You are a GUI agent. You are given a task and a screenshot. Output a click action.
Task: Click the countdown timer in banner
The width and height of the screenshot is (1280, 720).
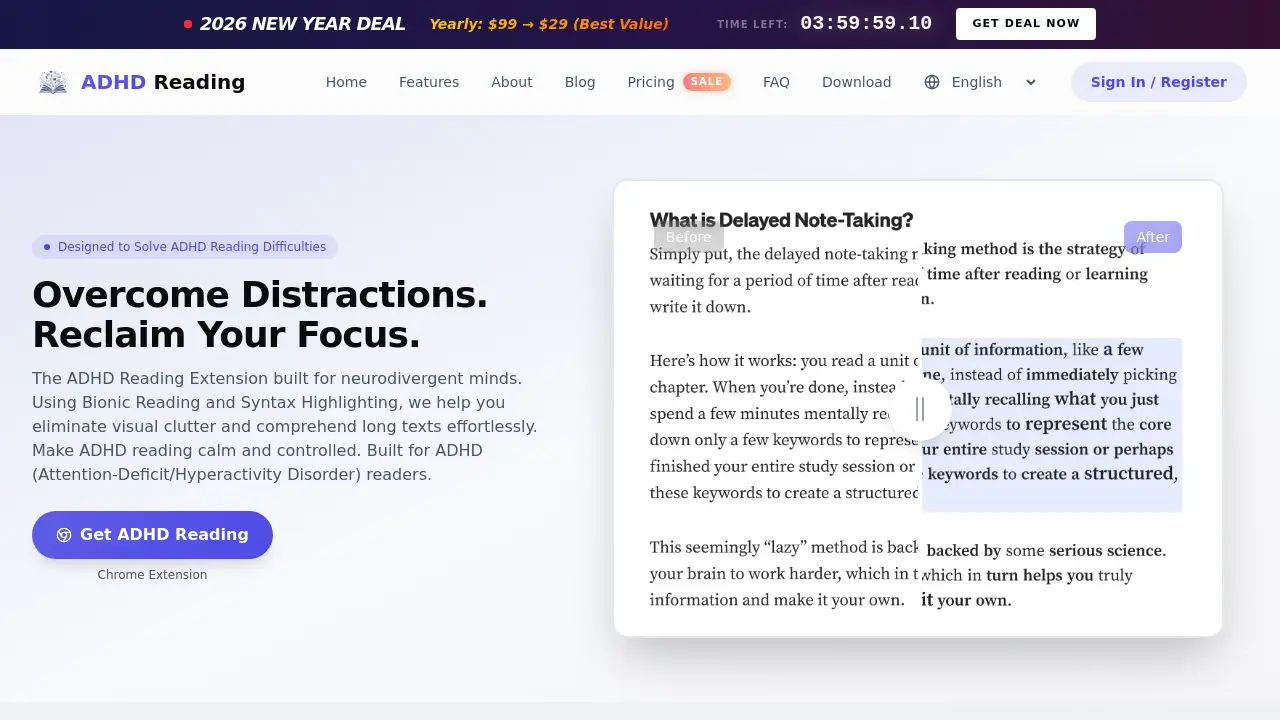[866, 24]
